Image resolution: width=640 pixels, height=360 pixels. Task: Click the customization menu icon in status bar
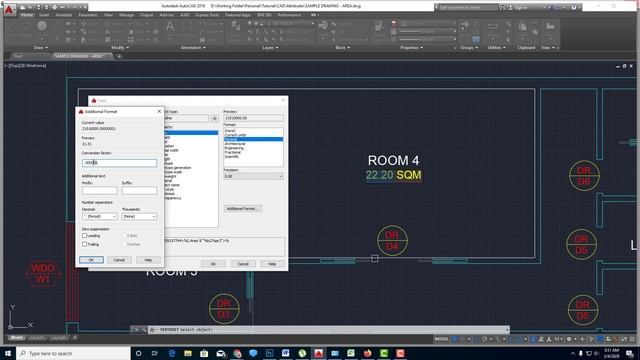[x=632, y=339]
